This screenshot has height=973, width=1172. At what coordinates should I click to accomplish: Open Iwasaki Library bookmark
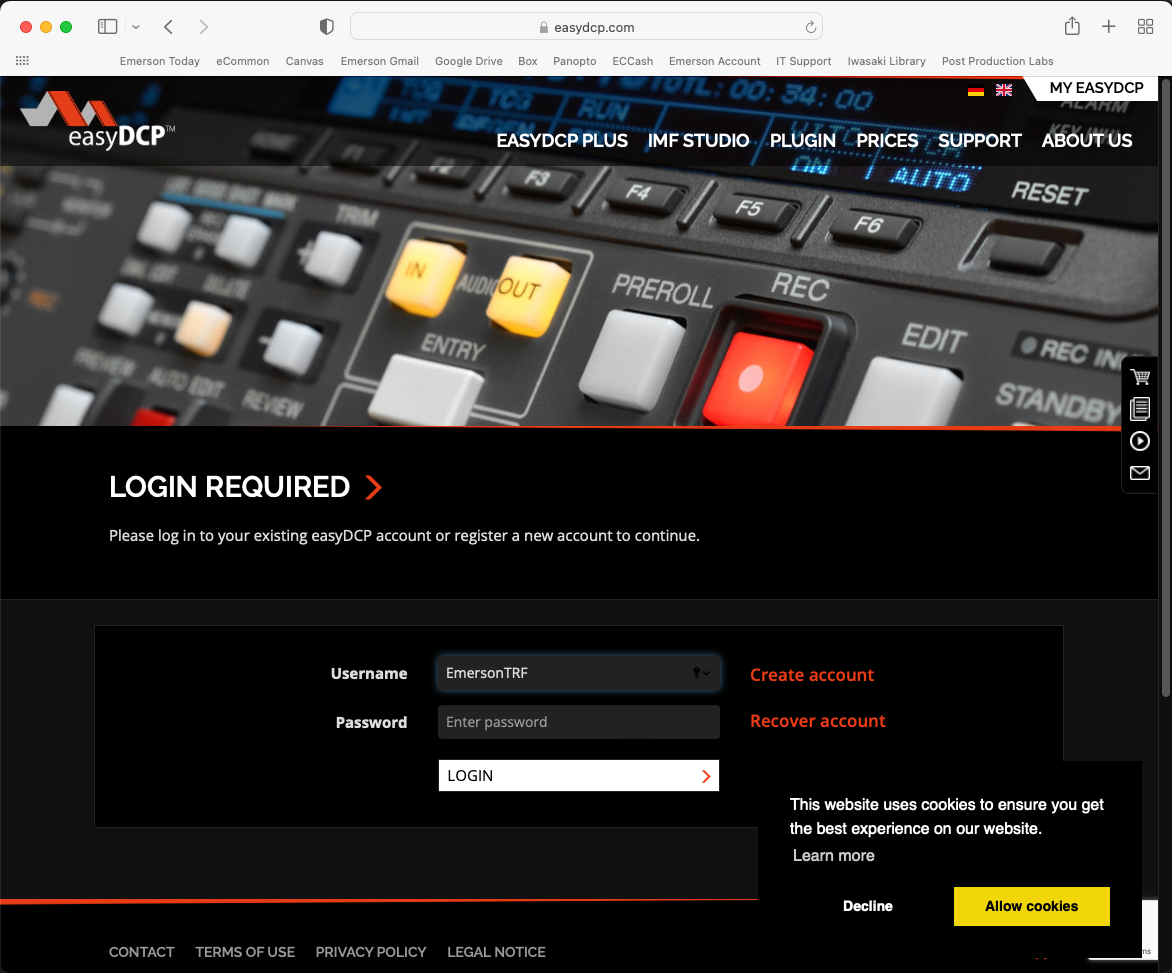886,61
